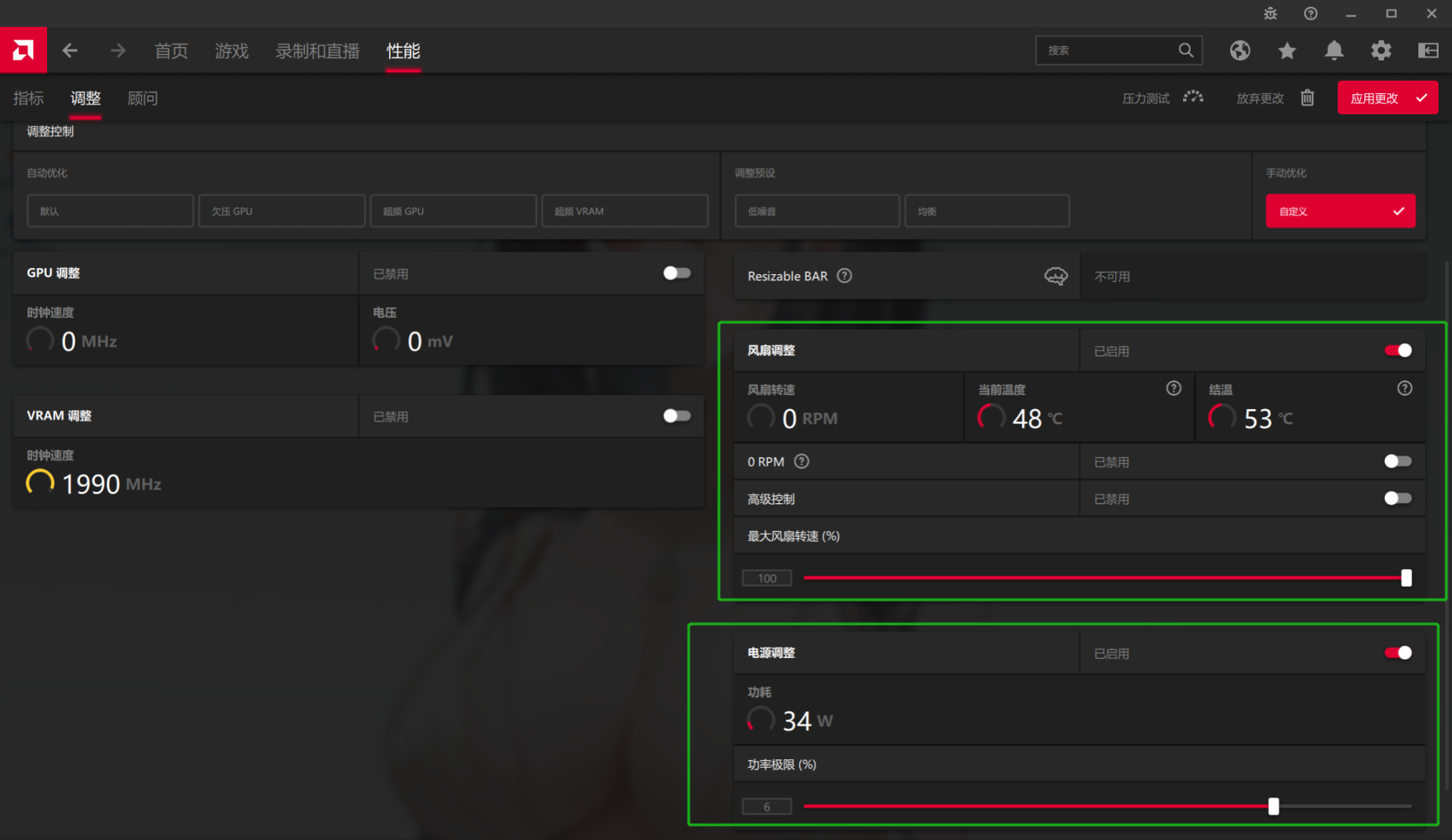The height and width of the screenshot is (840, 1452).
Task: Click the 当前温度 help icon
Action: [x=1173, y=388]
